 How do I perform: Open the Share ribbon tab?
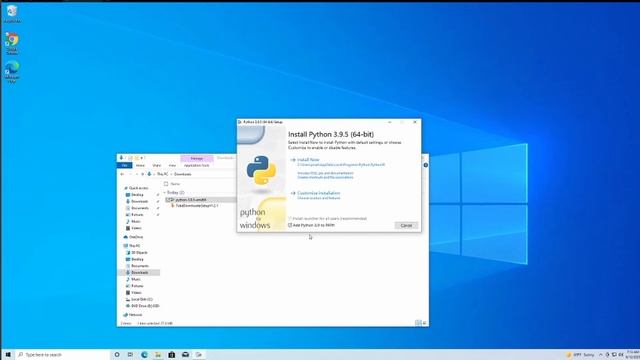click(x=157, y=165)
